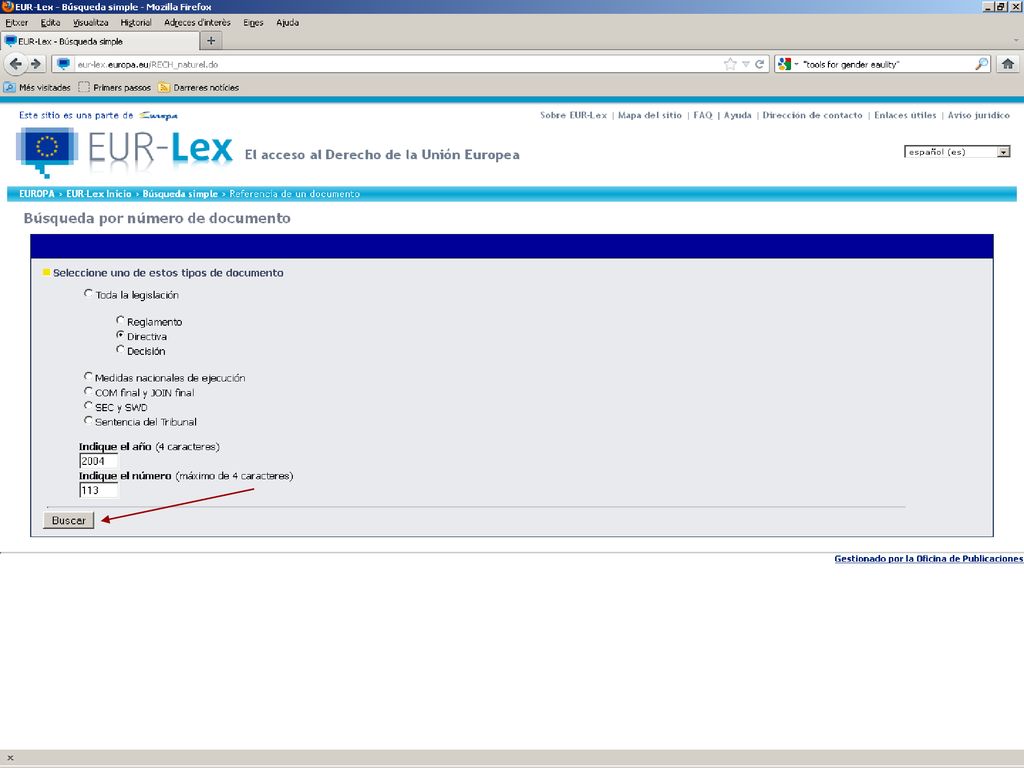
Task: Go to the browser Home page icon
Action: click(x=1008, y=64)
